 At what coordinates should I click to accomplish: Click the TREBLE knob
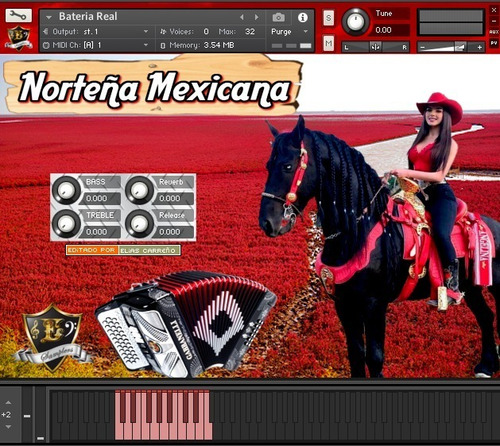66,224
